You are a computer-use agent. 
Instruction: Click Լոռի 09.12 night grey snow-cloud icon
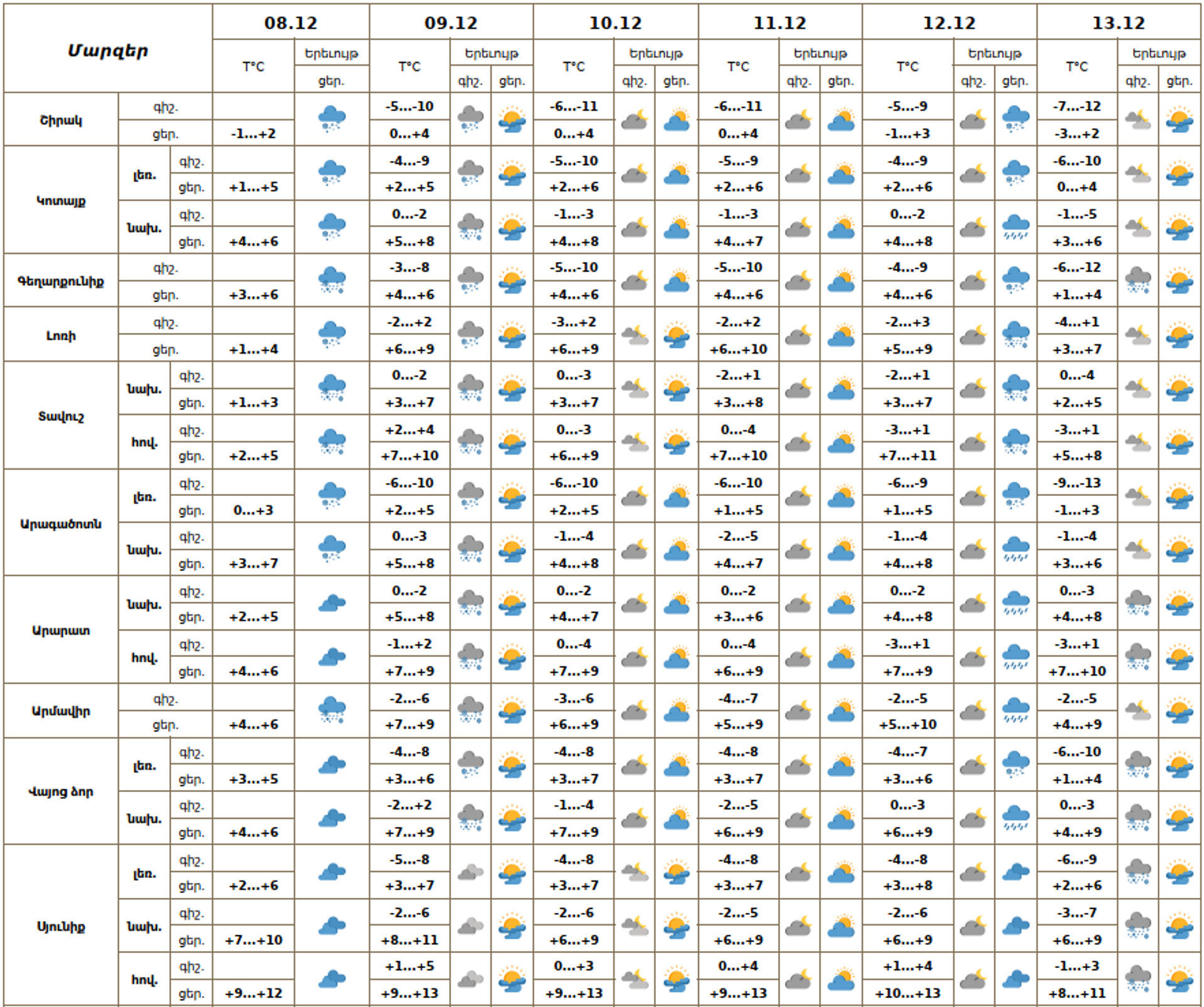pyautogui.click(x=470, y=334)
